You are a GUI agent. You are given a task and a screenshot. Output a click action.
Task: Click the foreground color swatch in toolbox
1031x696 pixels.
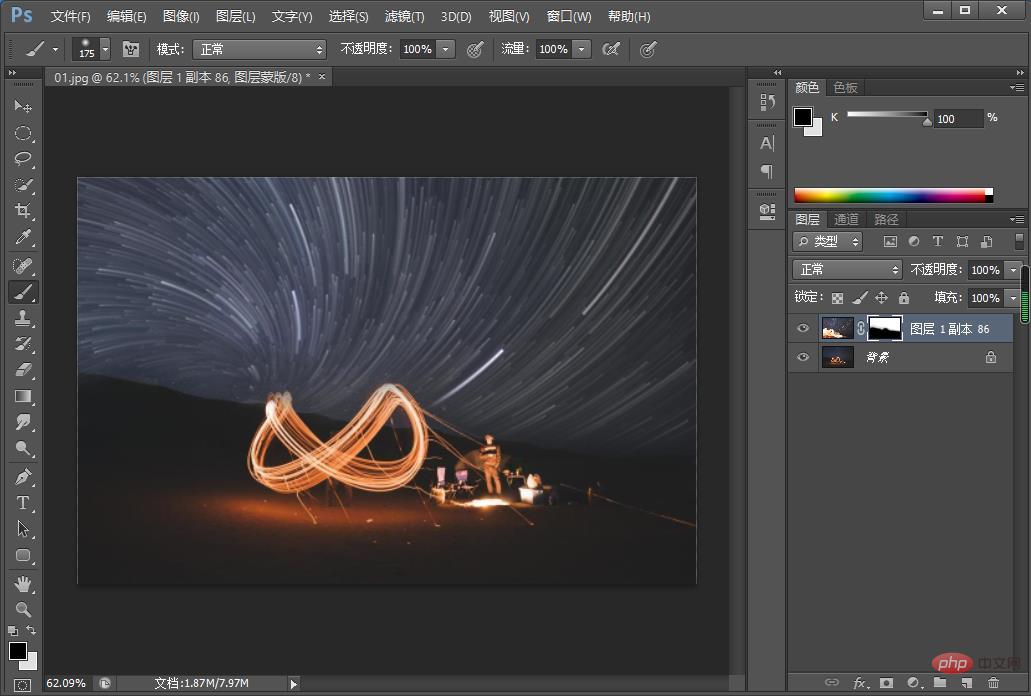[18, 651]
